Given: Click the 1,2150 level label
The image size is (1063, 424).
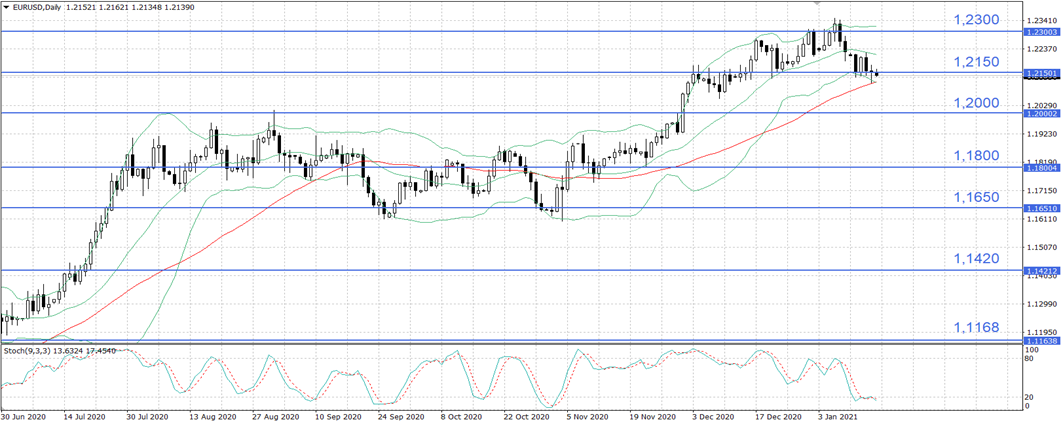Looking at the screenshot, I should 976,62.
